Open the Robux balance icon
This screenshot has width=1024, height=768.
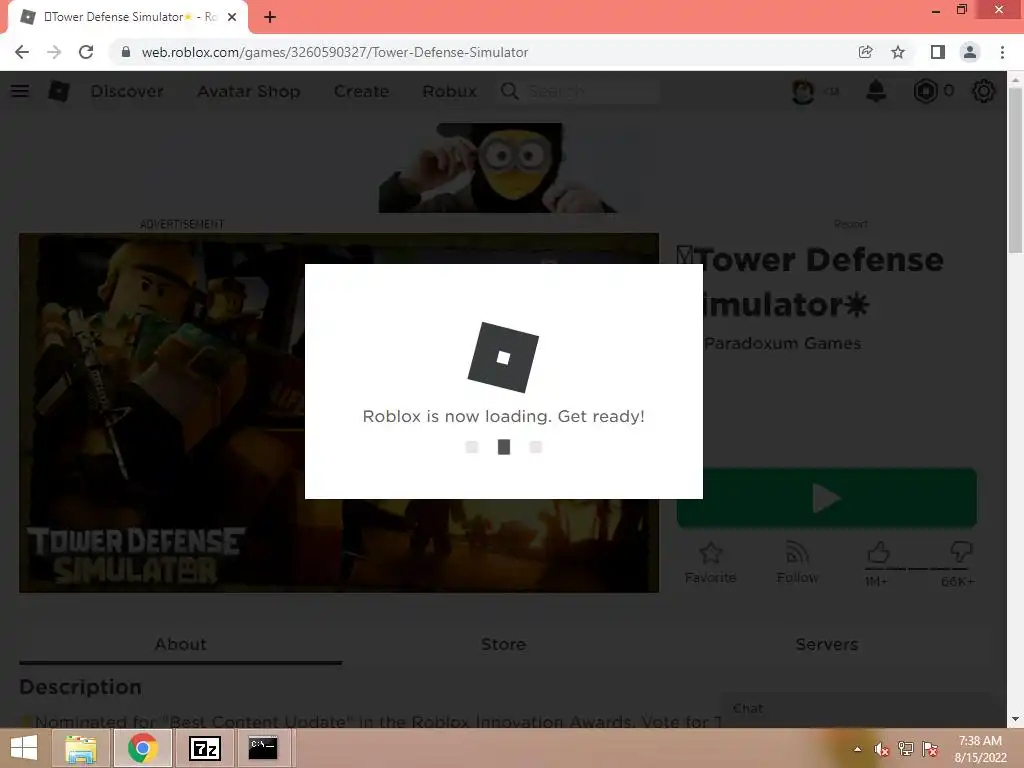925,91
